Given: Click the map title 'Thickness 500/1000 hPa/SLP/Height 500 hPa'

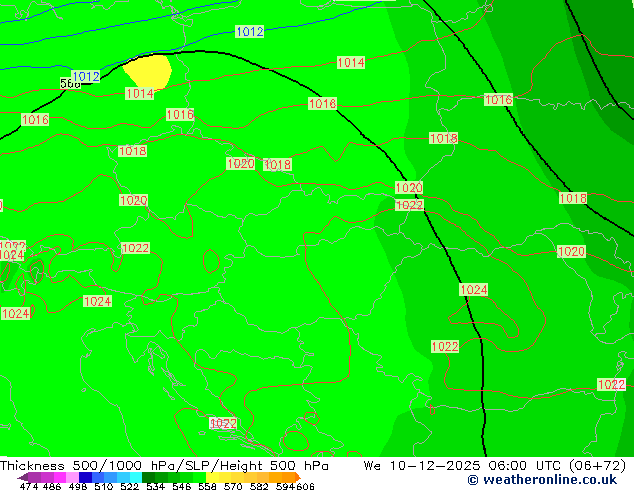Looking at the screenshot, I should click(x=164, y=465).
